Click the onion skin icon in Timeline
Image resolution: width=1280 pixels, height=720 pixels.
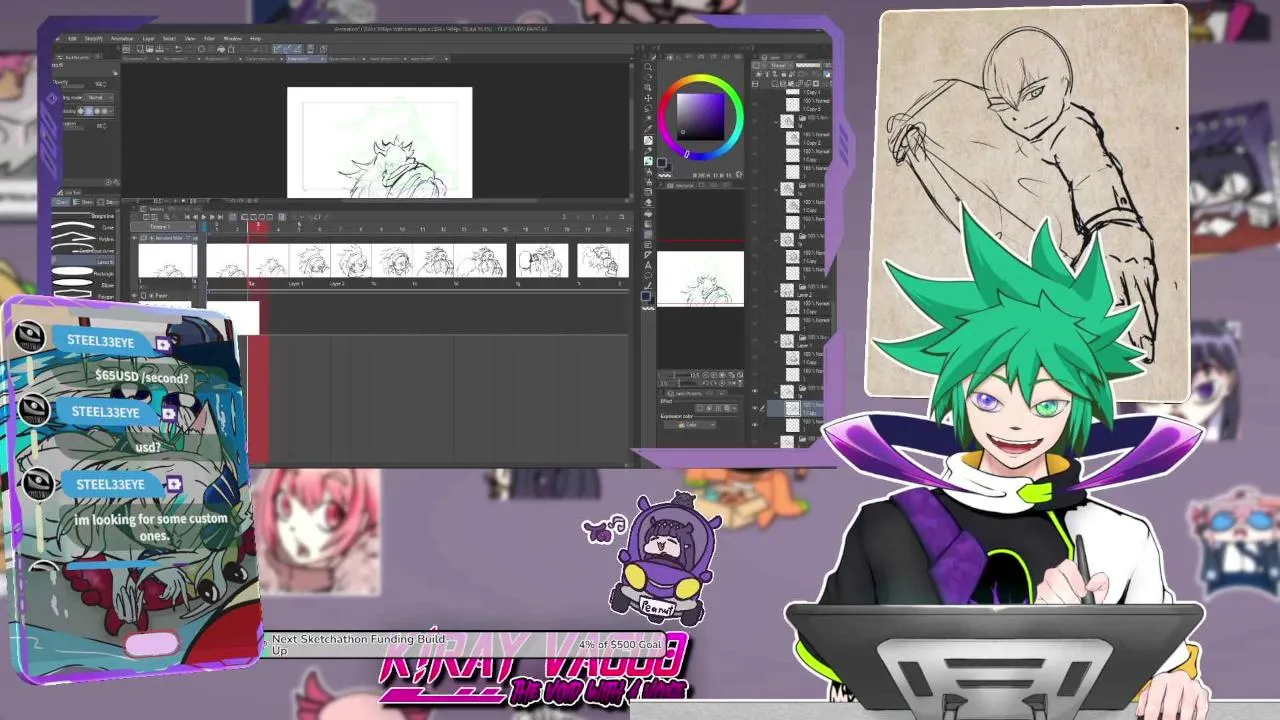point(281,217)
